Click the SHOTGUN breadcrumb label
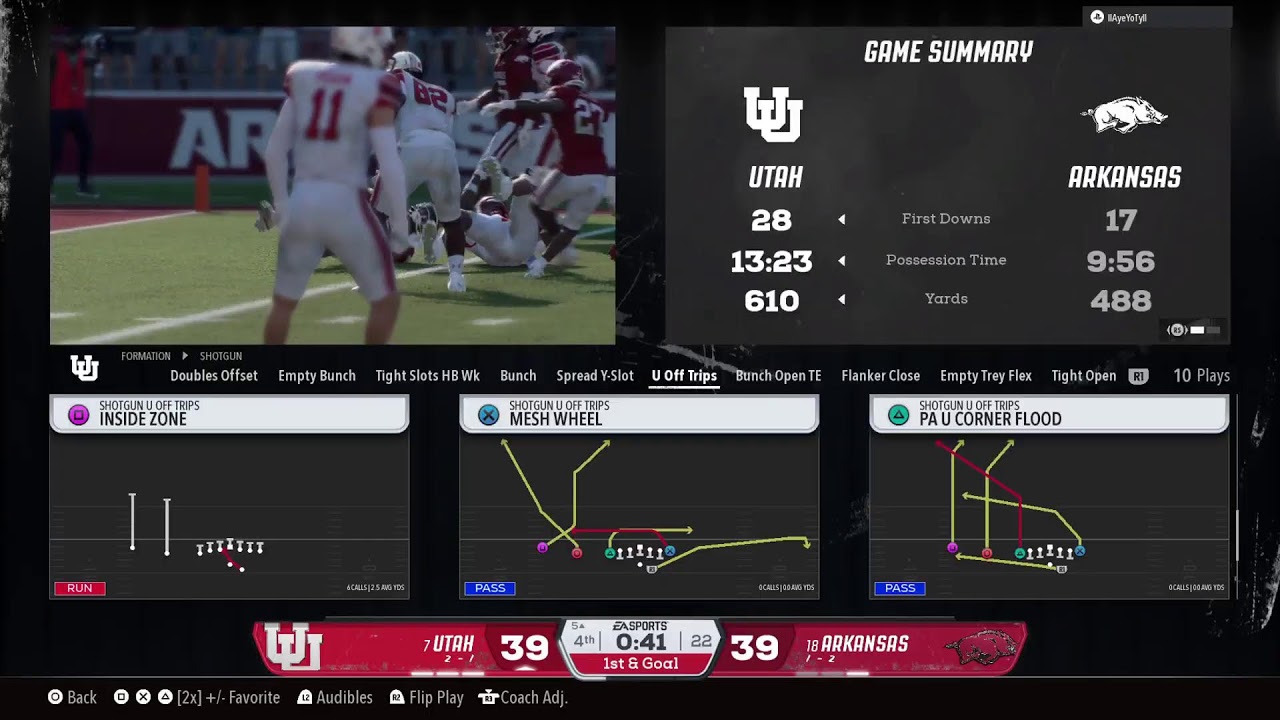The height and width of the screenshot is (720, 1280). [220, 356]
